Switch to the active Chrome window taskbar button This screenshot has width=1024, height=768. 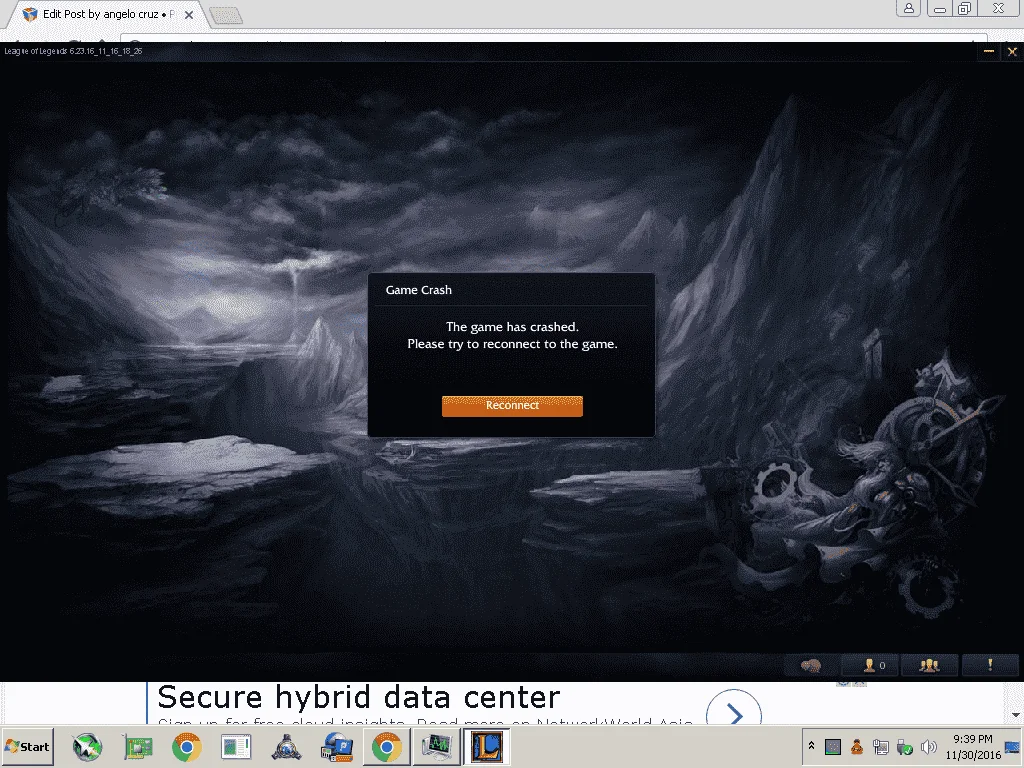(386, 747)
